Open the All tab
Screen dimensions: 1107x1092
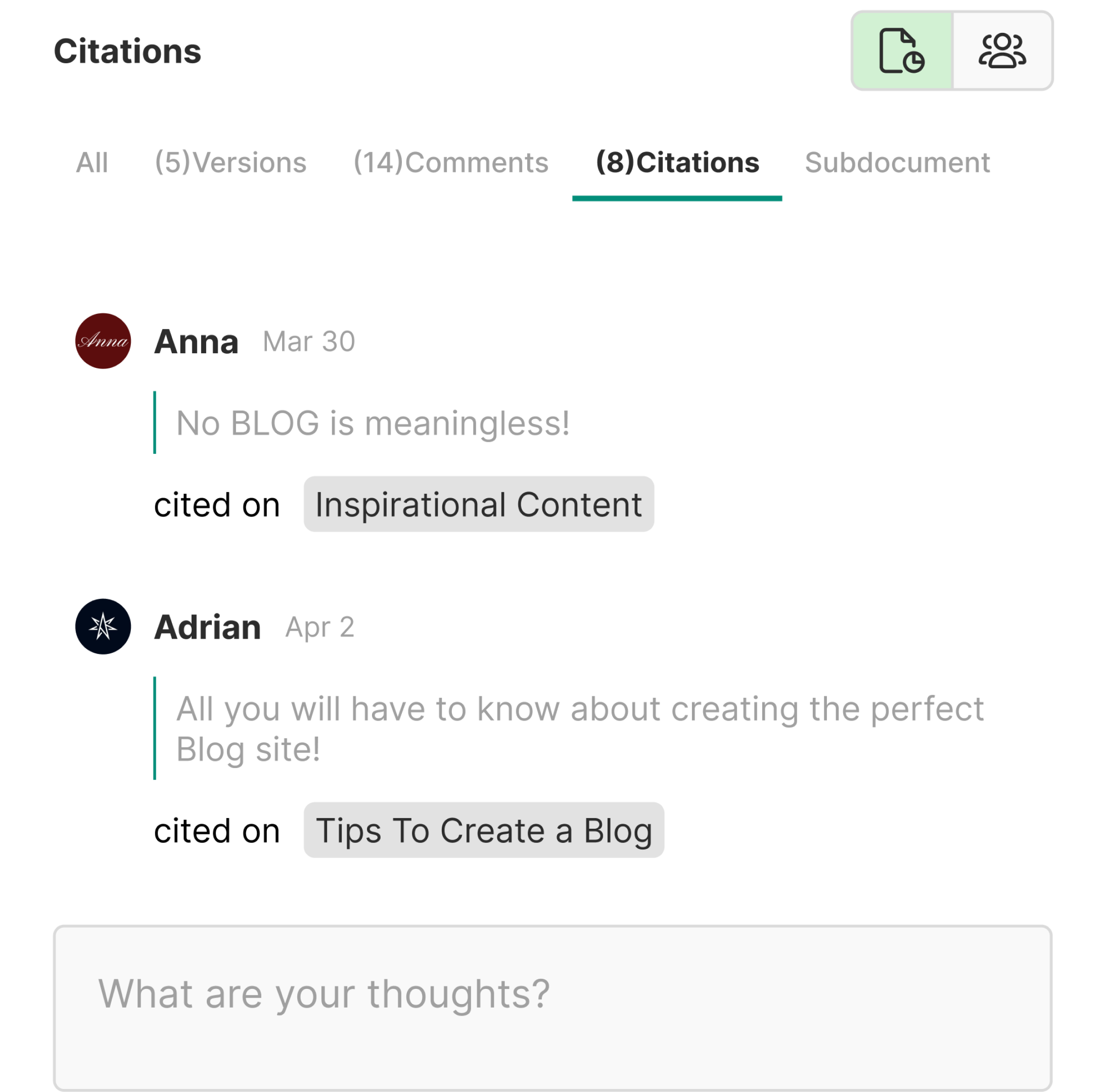pos(91,163)
